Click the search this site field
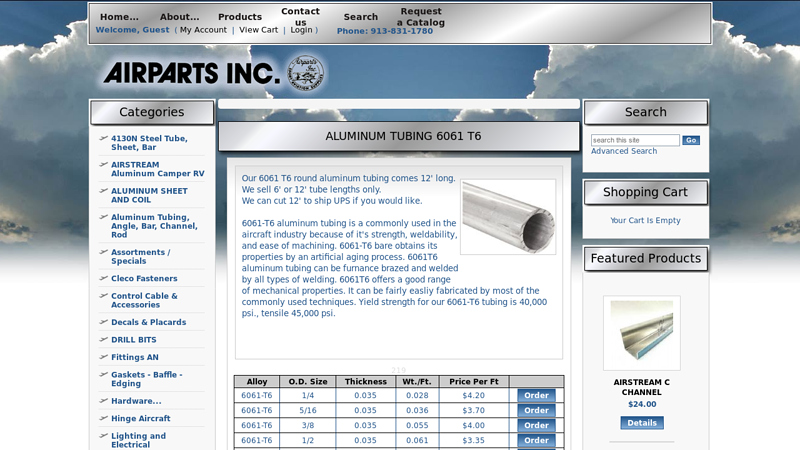The width and height of the screenshot is (800, 450). [635, 140]
